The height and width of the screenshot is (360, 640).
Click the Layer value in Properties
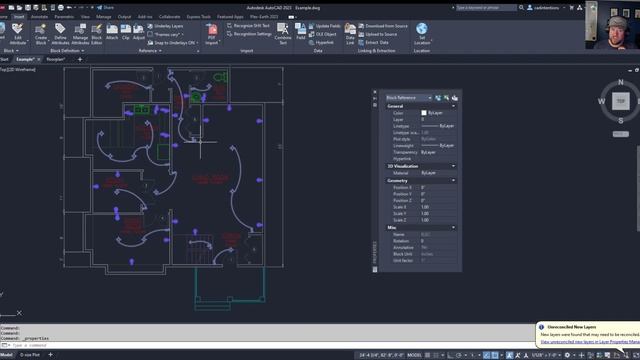[x=438, y=120]
